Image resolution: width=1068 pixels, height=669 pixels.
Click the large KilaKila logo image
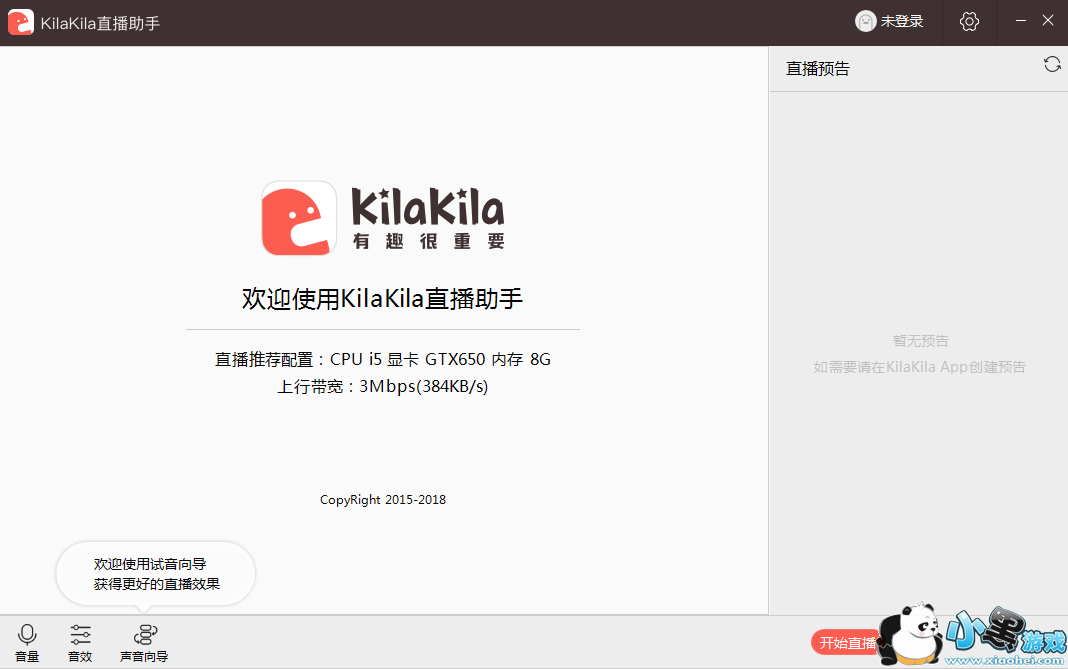pos(383,218)
